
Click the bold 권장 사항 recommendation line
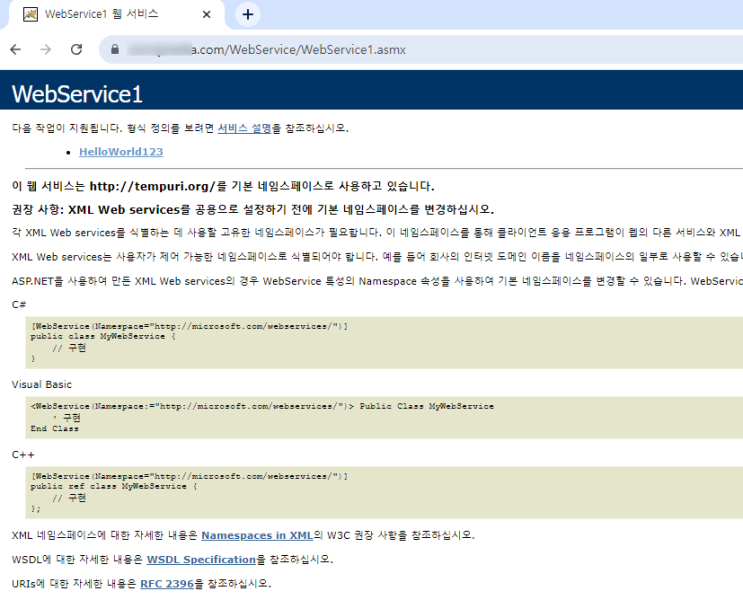(253, 209)
